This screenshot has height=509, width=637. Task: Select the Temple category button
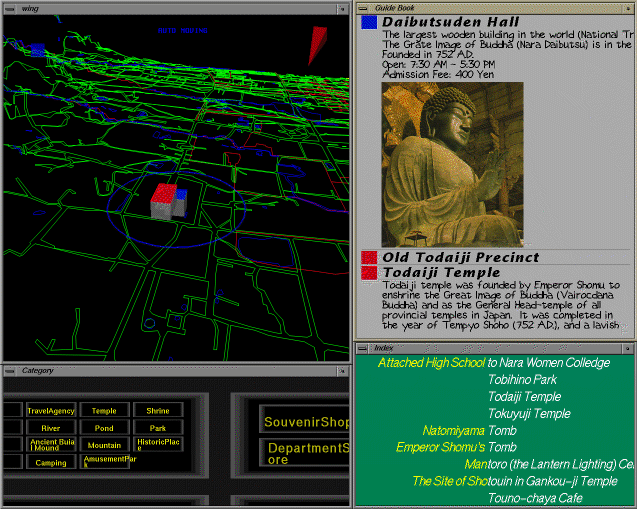tap(104, 411)
